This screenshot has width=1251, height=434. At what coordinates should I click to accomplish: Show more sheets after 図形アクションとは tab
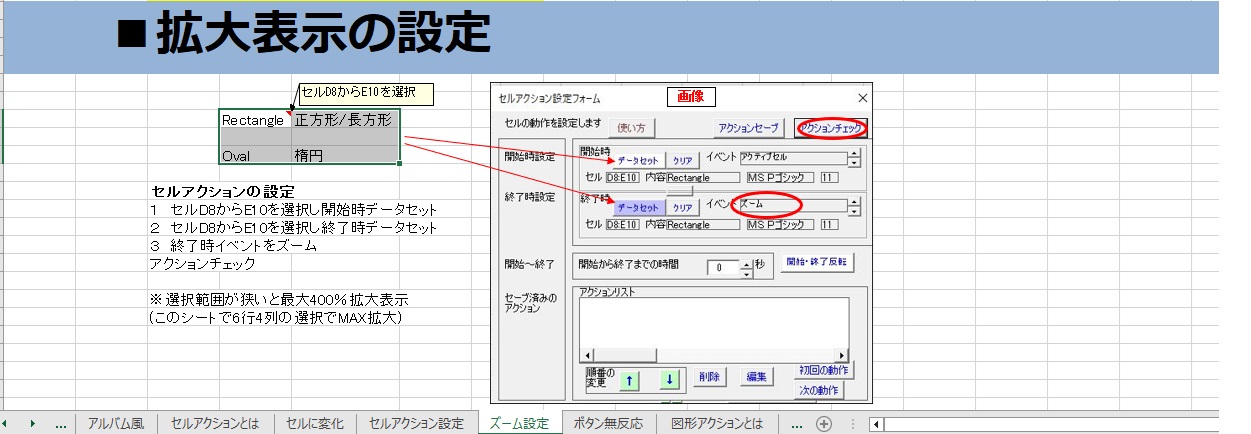click(x=796, y=424)
